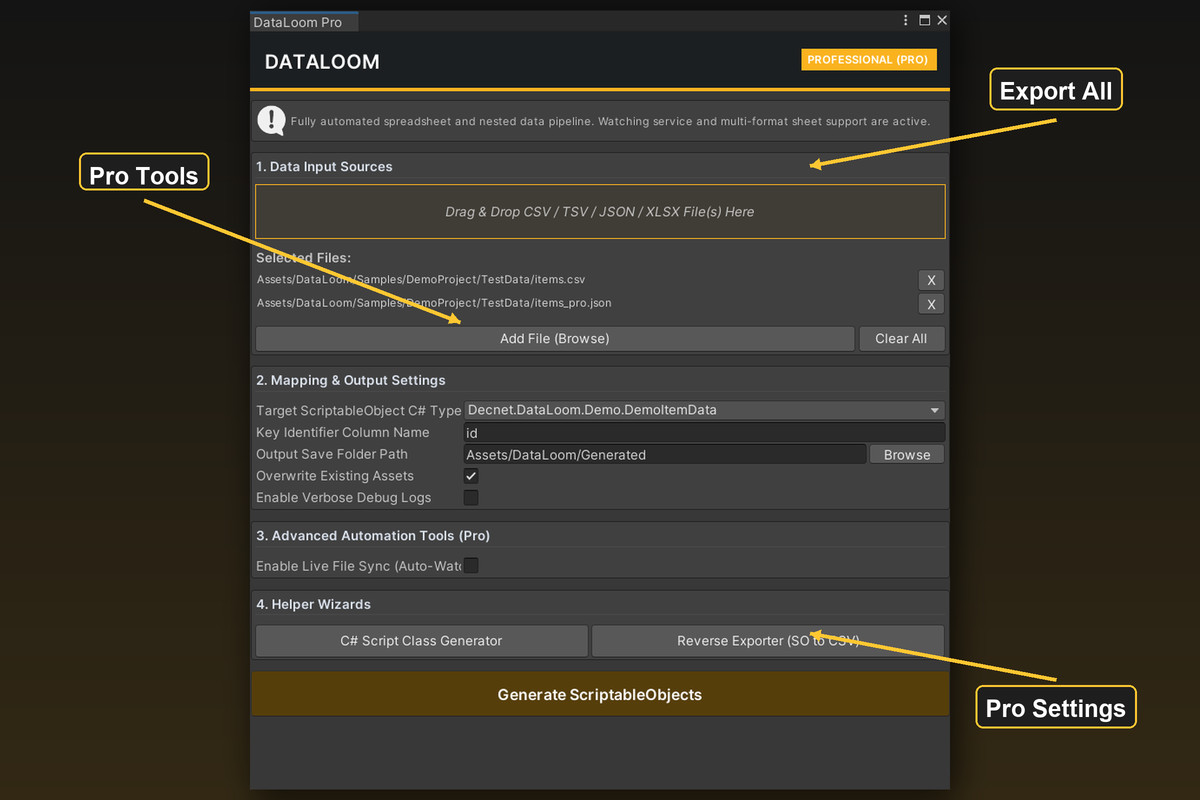Remove items_pro.json with its X button
The height and width of the screenshot is (800, 1200).
pyautogui.click(x=931, y=304)
